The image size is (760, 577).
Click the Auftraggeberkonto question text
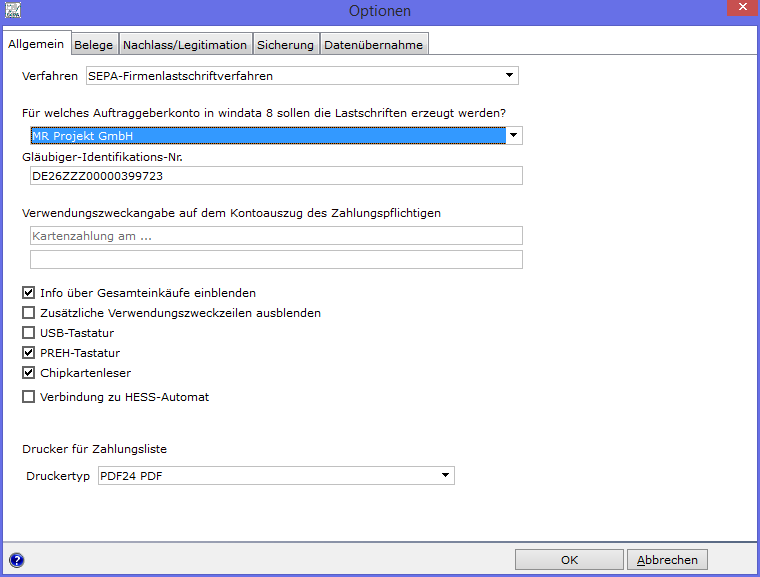click(x=264, y=113)
